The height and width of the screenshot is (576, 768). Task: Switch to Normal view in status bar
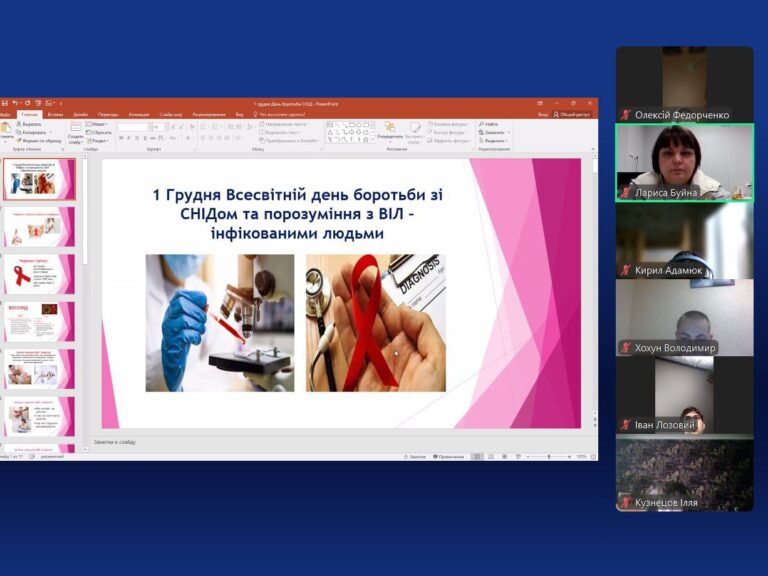478,456
